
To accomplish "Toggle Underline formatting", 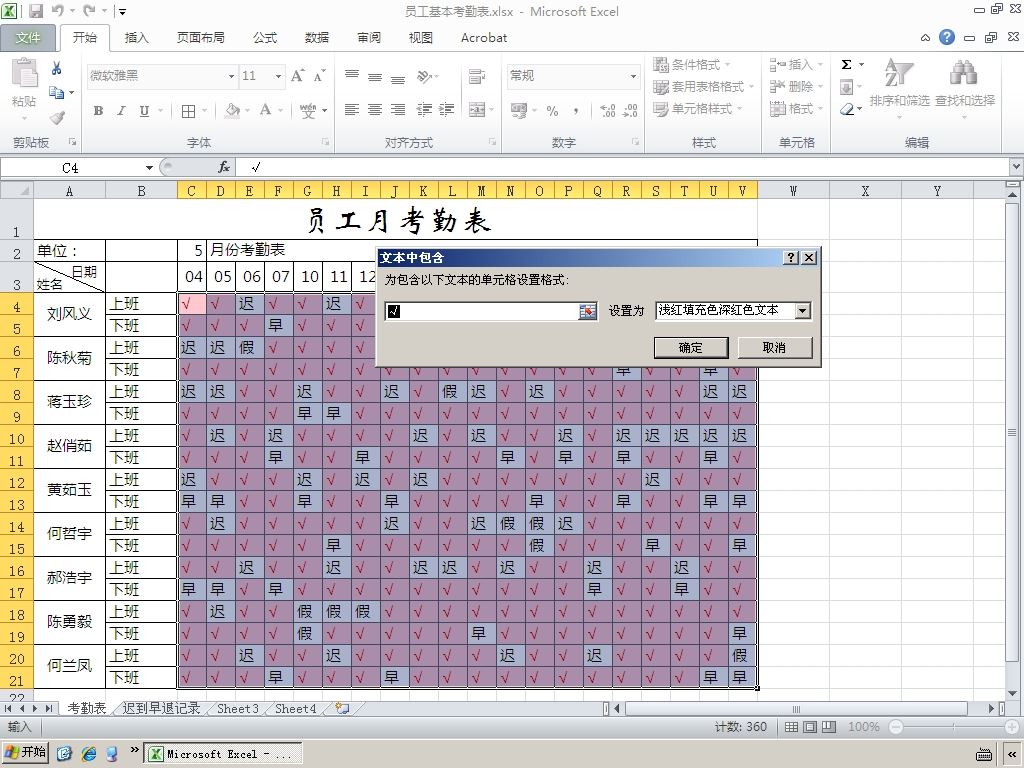I will coord(144,111).
